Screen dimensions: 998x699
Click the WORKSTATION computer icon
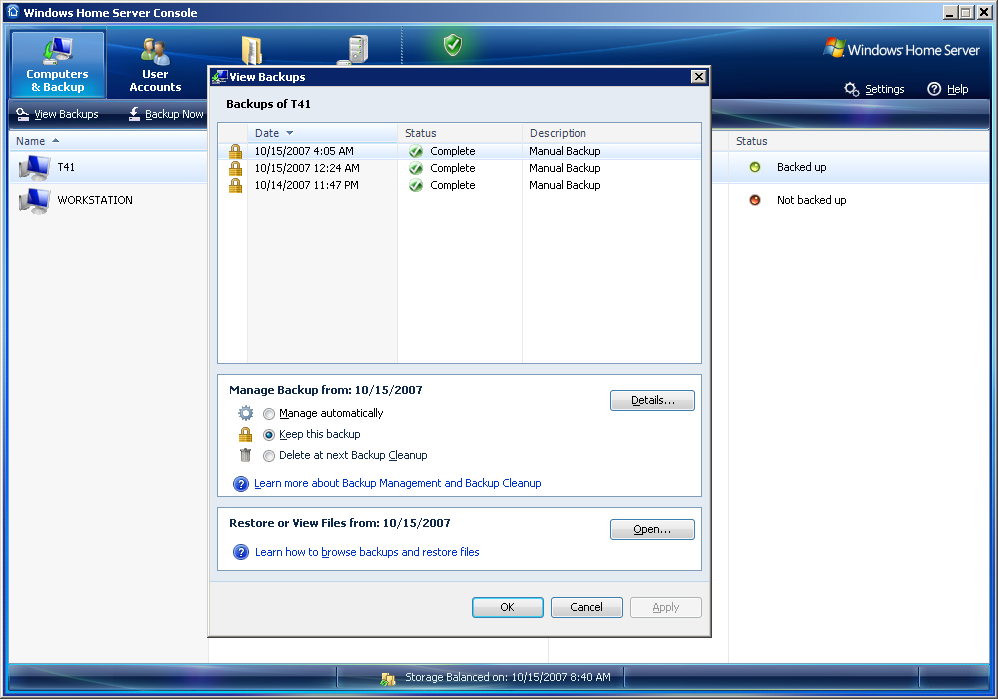tap(34, 201)
